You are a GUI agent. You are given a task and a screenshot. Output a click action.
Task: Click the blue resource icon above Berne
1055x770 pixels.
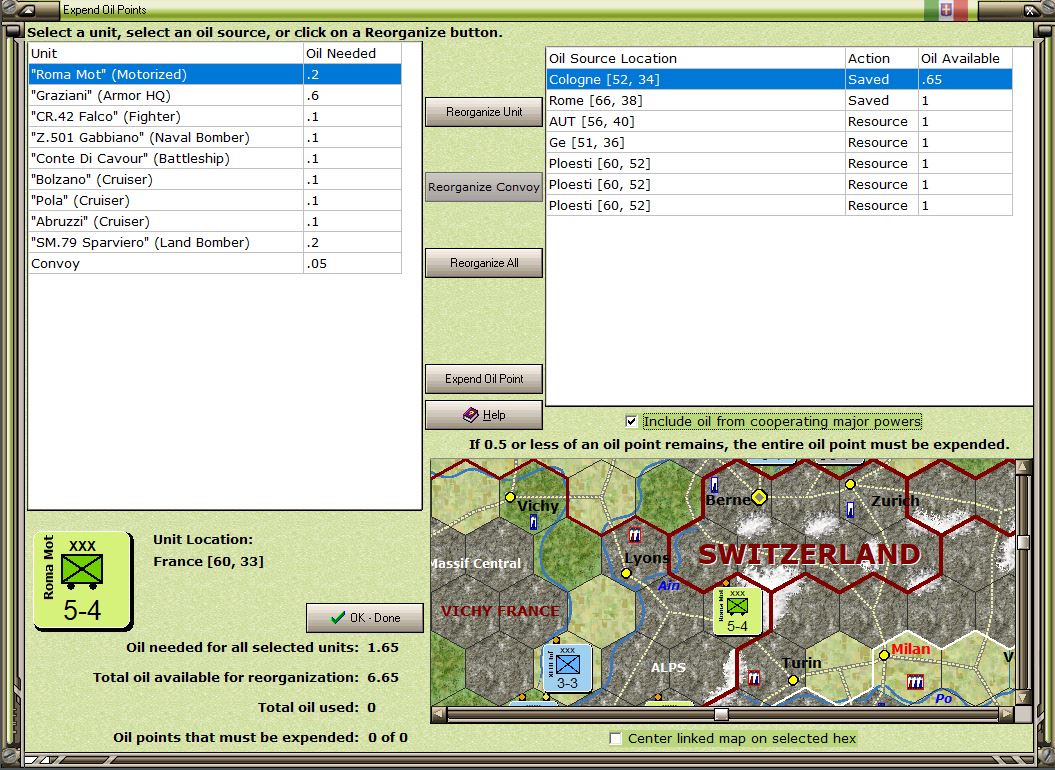pos(714,484)
